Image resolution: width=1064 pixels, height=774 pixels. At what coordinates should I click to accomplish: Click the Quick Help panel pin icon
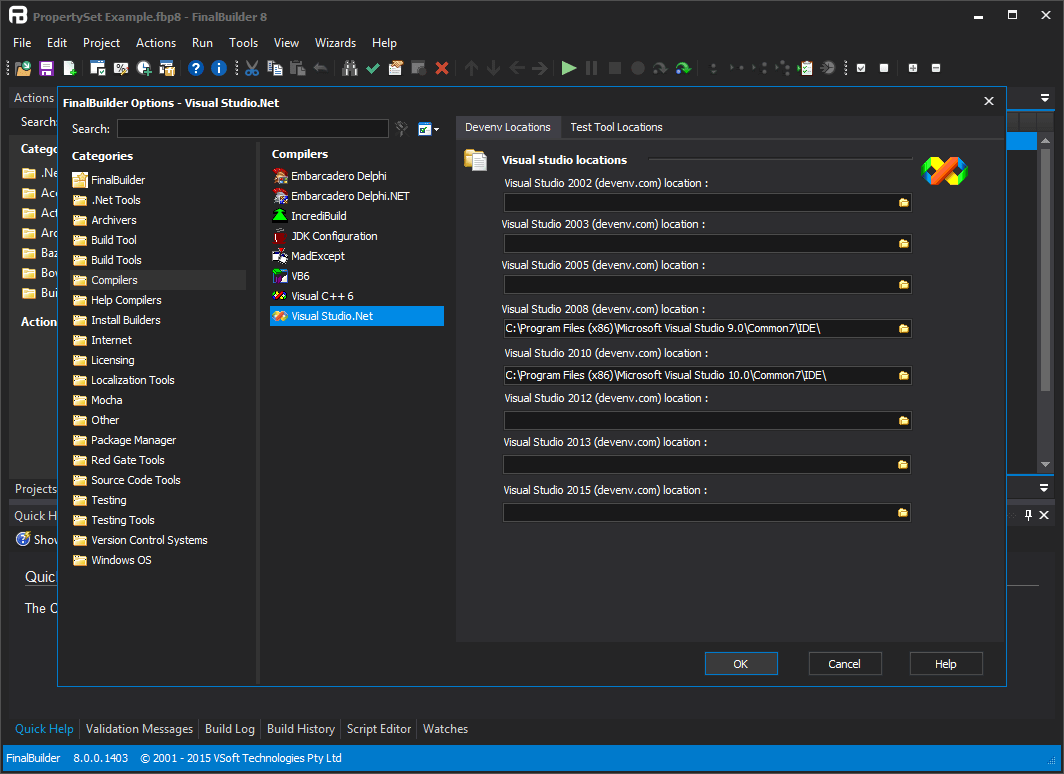pyautogui.click(x=1028, y=515)
